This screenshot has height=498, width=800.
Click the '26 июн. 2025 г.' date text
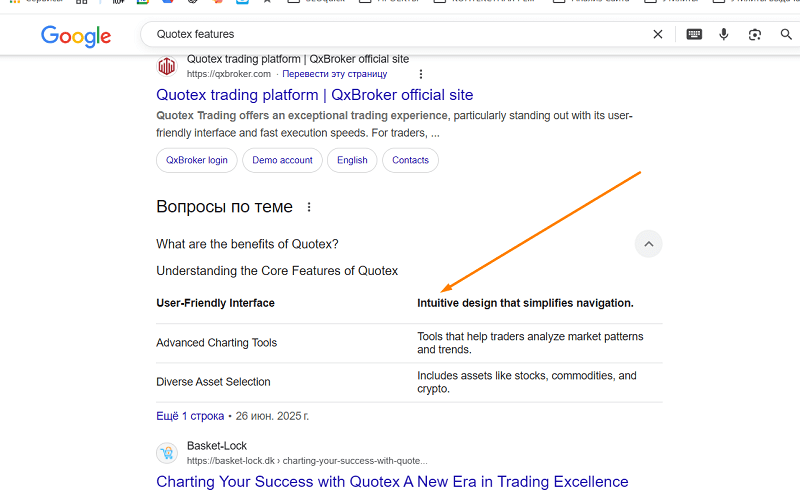[272, 416]
